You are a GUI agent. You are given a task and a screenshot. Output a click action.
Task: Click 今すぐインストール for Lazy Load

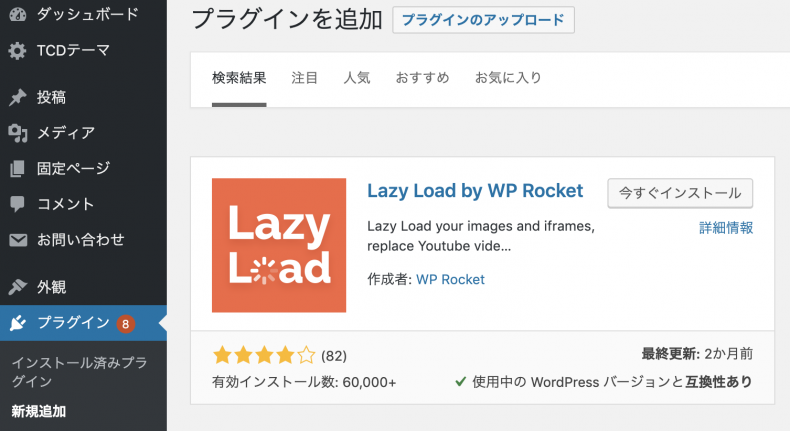coord(680,193)
